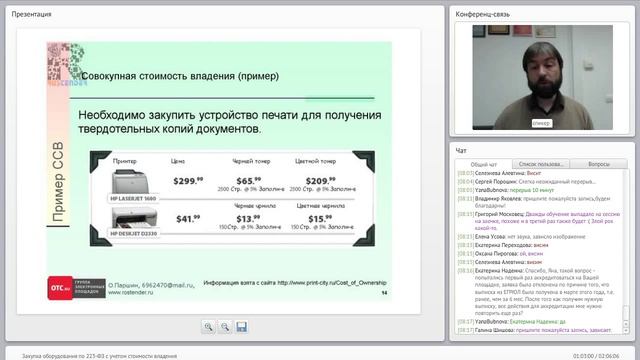Viewport: 640px width, 360px height.
Task: Select the $299.99 price value
Action: pyautogui.click(x=188, y=181)
